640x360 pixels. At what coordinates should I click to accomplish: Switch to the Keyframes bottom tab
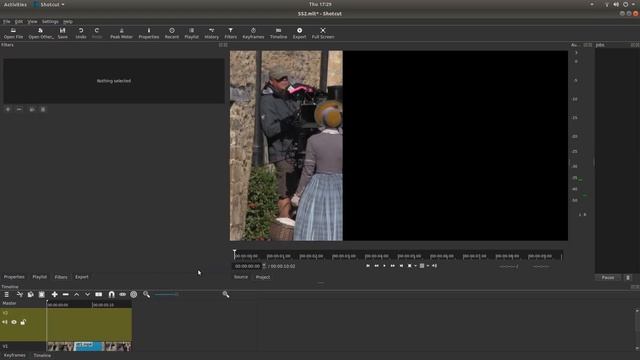15,356
